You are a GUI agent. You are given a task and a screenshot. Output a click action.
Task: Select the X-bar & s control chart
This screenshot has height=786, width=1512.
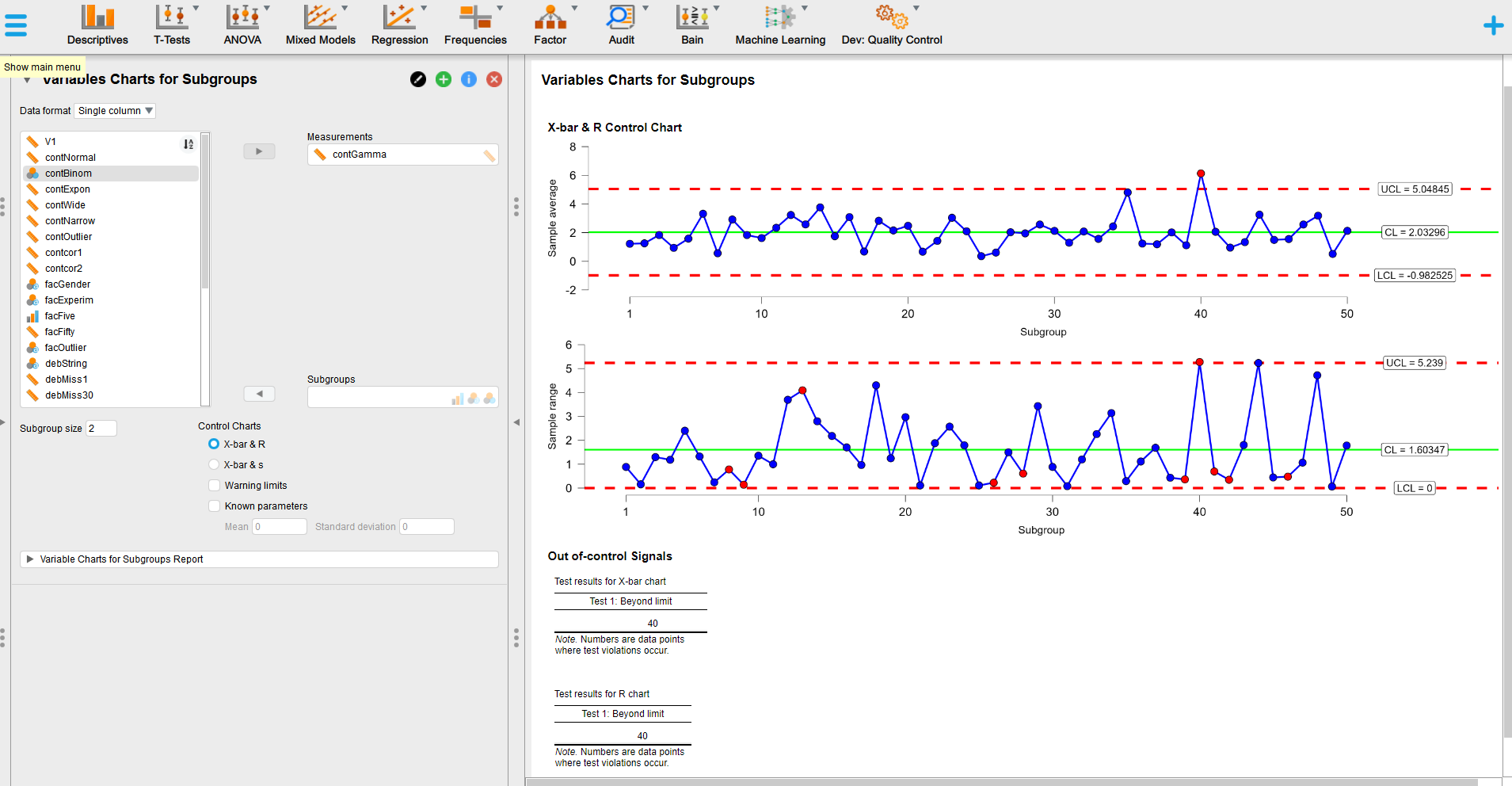tap(214, 464)
